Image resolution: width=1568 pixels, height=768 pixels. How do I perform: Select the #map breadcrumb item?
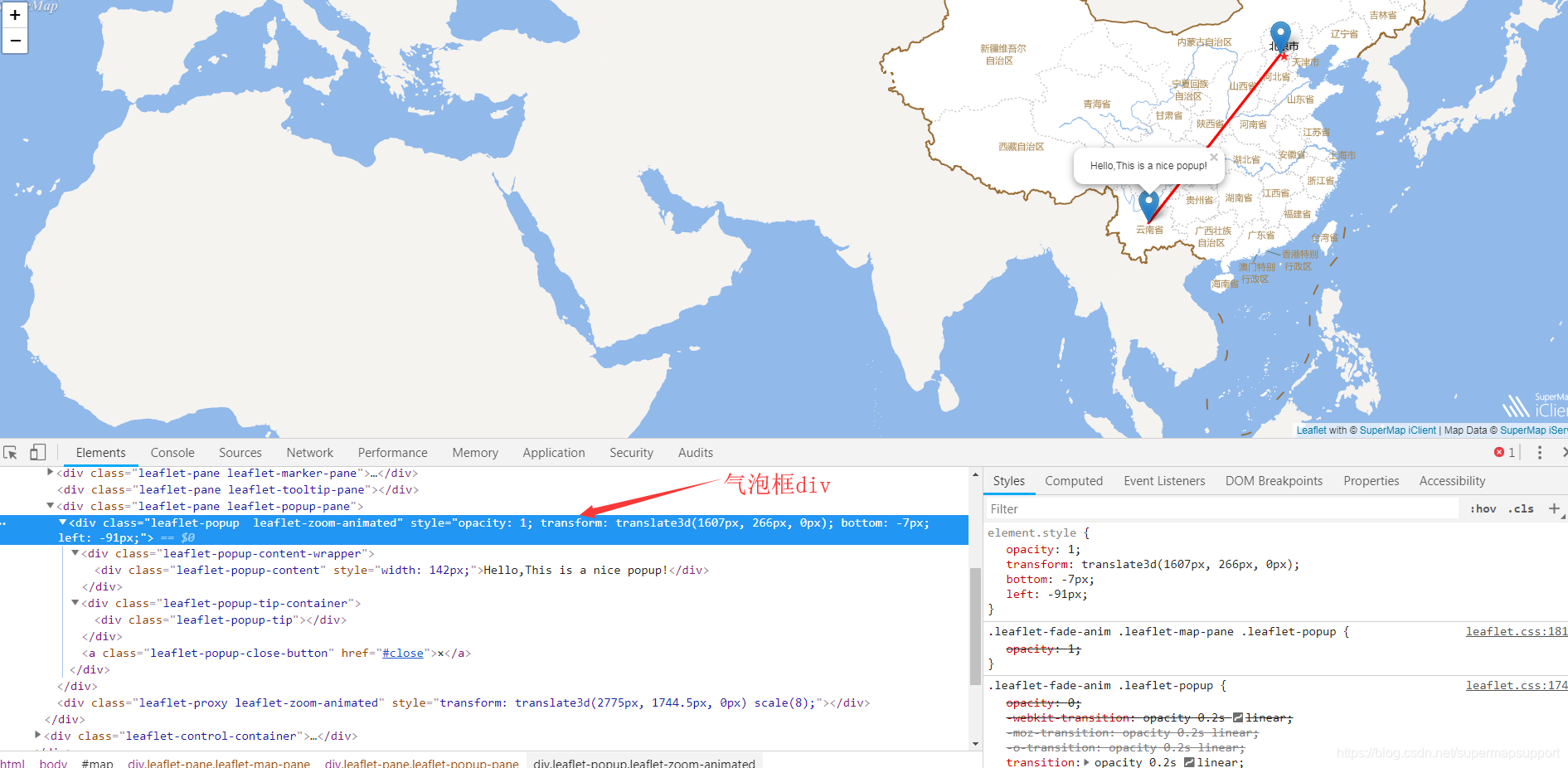coord(97,763)
